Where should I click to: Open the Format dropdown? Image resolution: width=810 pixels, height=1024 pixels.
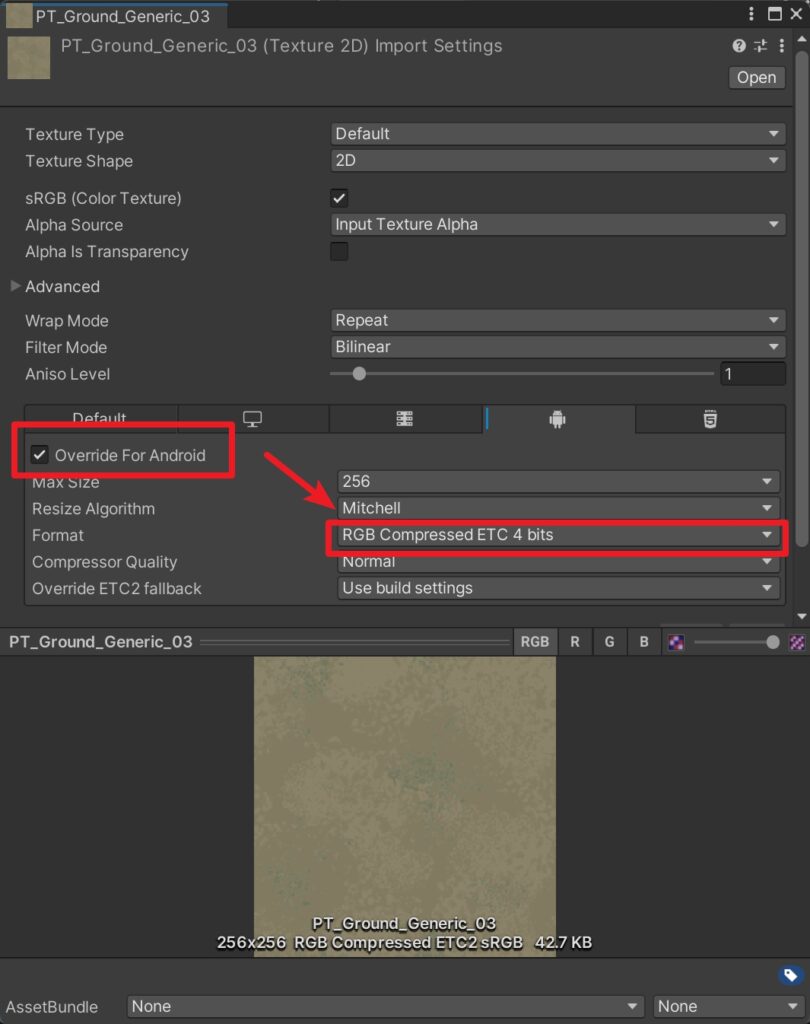click(558, 535)
